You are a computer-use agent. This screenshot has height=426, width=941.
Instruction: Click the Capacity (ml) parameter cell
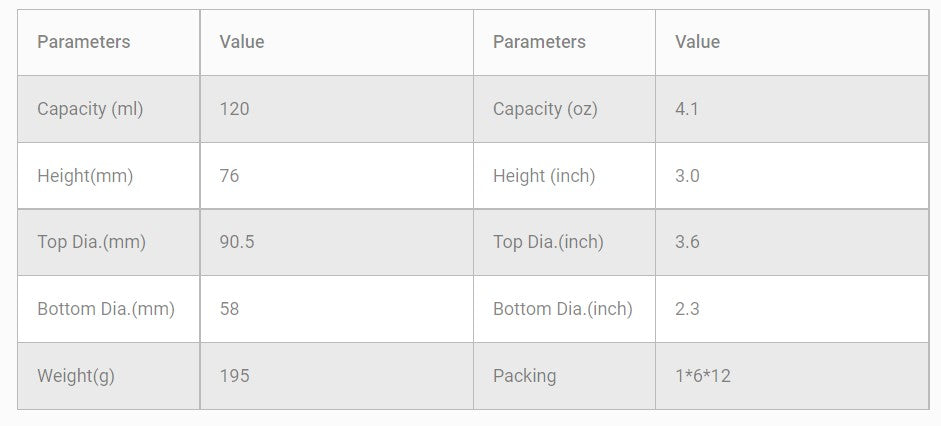point(90,109)
